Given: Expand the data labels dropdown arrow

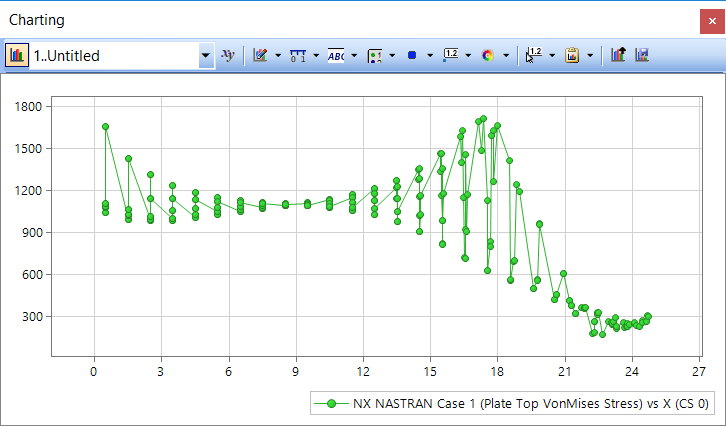Looking at the screenshot, I should click(468, 56).
